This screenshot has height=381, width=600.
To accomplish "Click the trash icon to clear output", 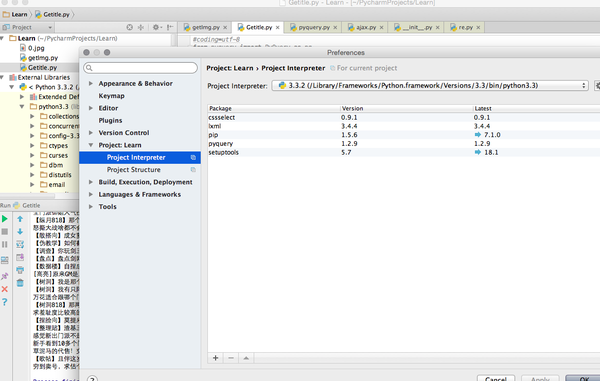I will 20,283.
